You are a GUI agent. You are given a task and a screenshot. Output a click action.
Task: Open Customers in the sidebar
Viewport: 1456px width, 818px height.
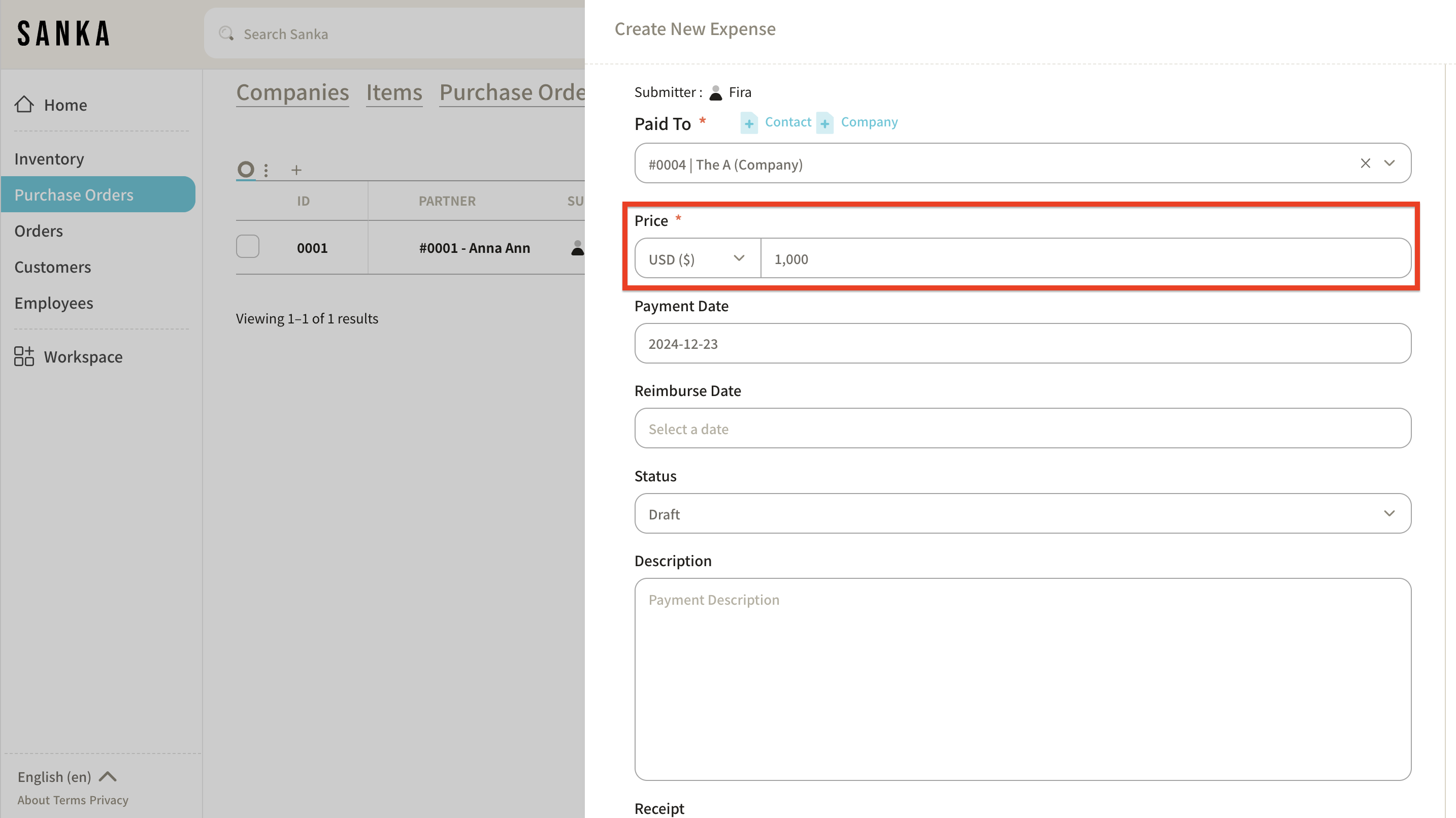[x=53, y=267]
